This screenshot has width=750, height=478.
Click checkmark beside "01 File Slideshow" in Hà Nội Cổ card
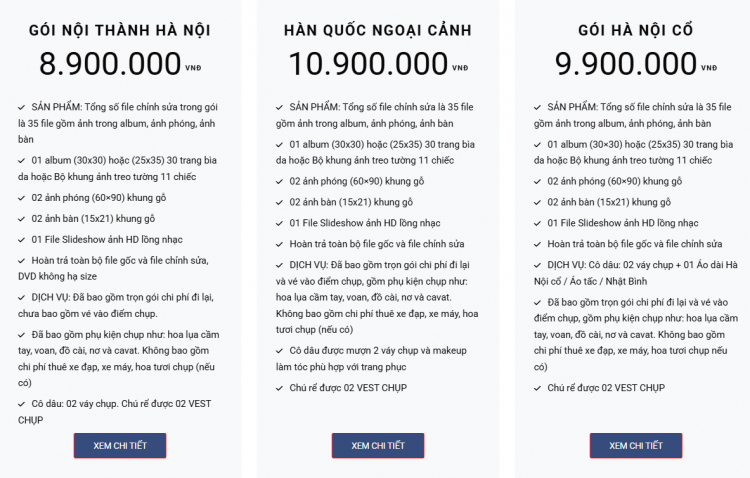tap(537, 223)
